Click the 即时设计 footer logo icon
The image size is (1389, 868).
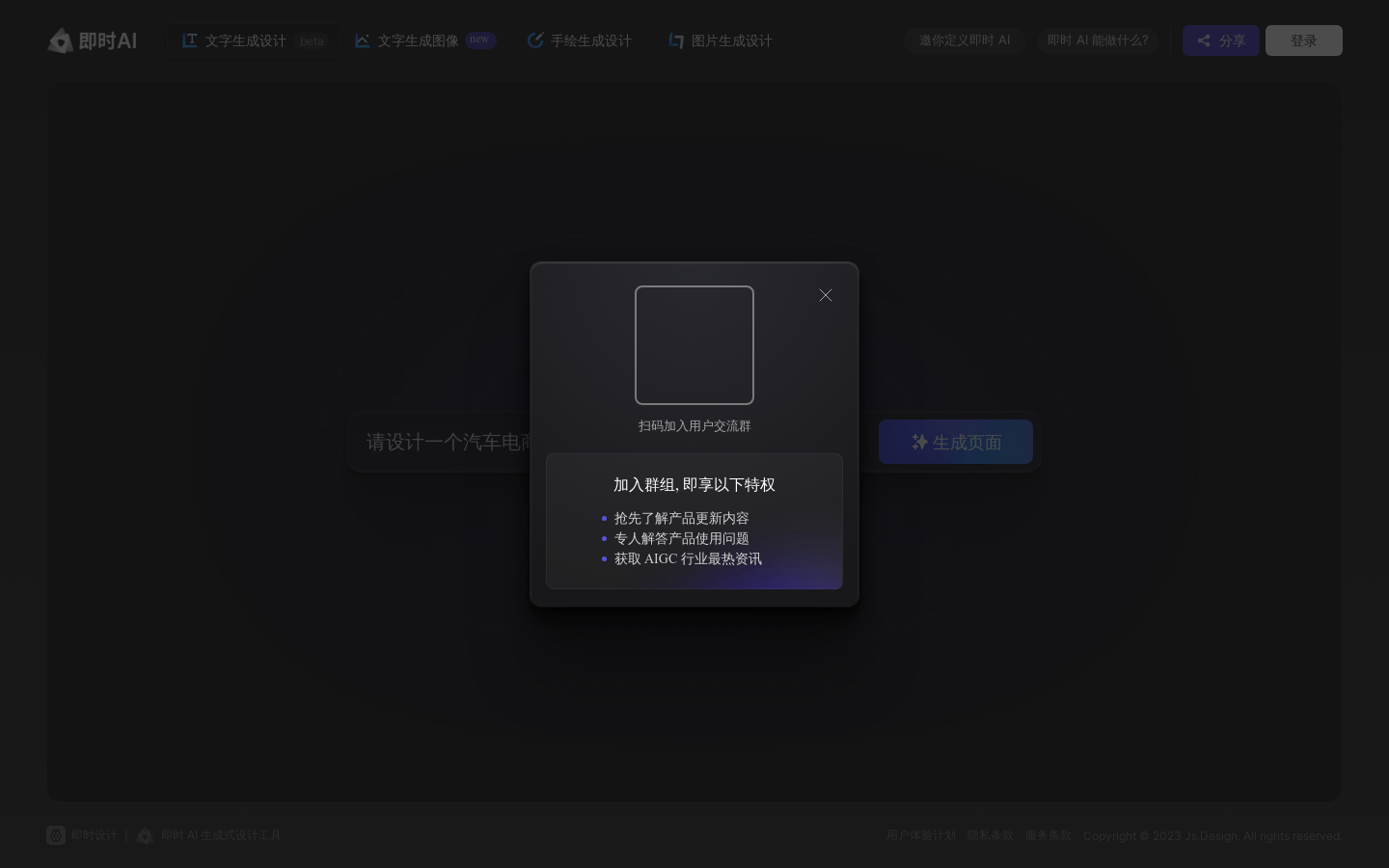coord(56,835)
